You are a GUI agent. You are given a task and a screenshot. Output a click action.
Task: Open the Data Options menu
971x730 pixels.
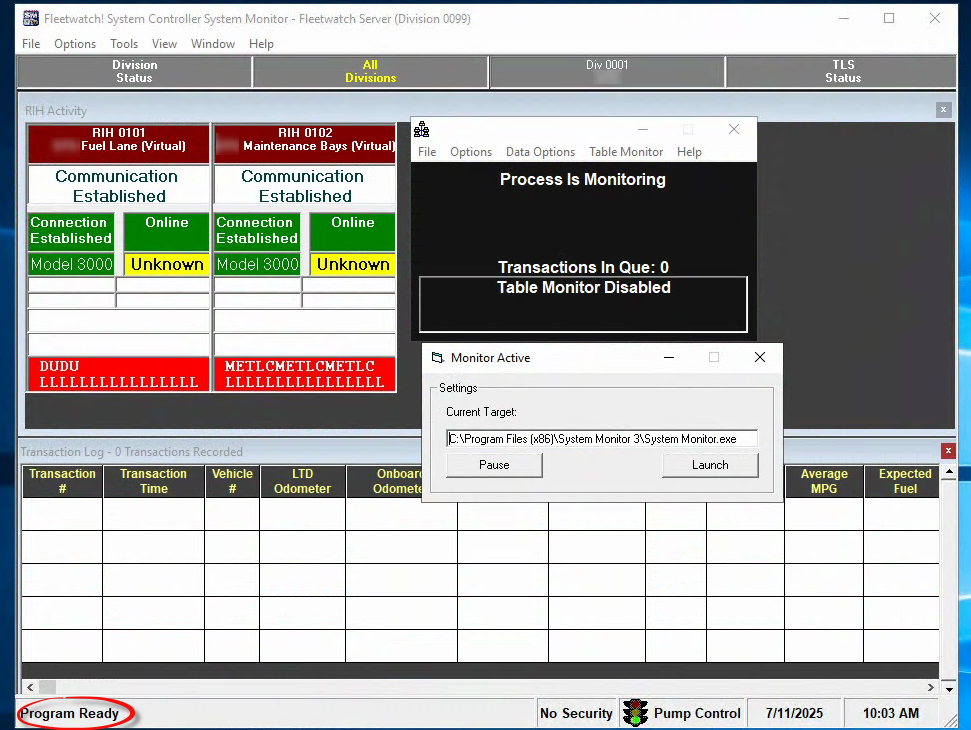pos(540,152)
